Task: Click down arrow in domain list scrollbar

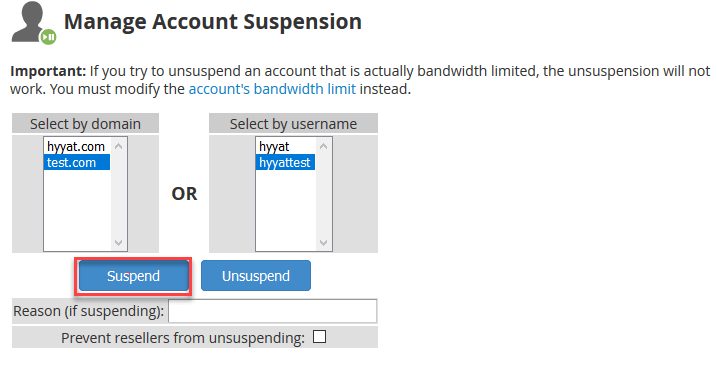Action: [118, 242]
